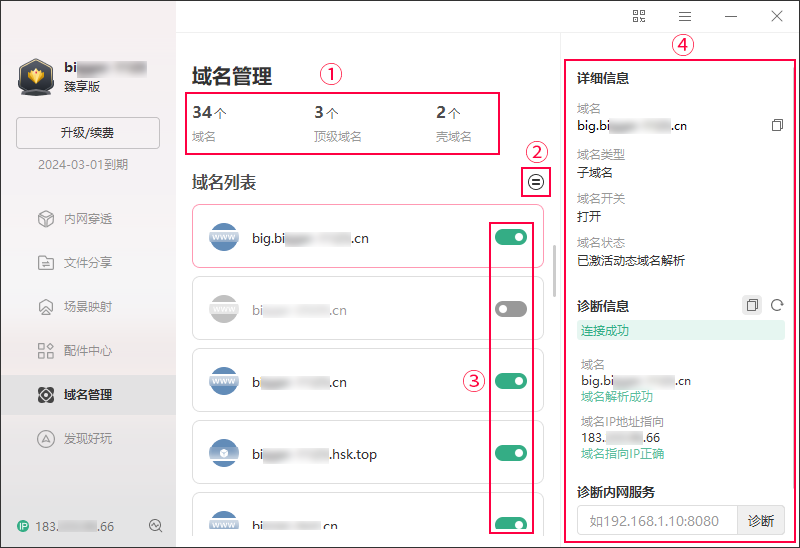Expand the 3 top-level domains arrow
This screenshot has width=800, height=548.
point(333,114)
